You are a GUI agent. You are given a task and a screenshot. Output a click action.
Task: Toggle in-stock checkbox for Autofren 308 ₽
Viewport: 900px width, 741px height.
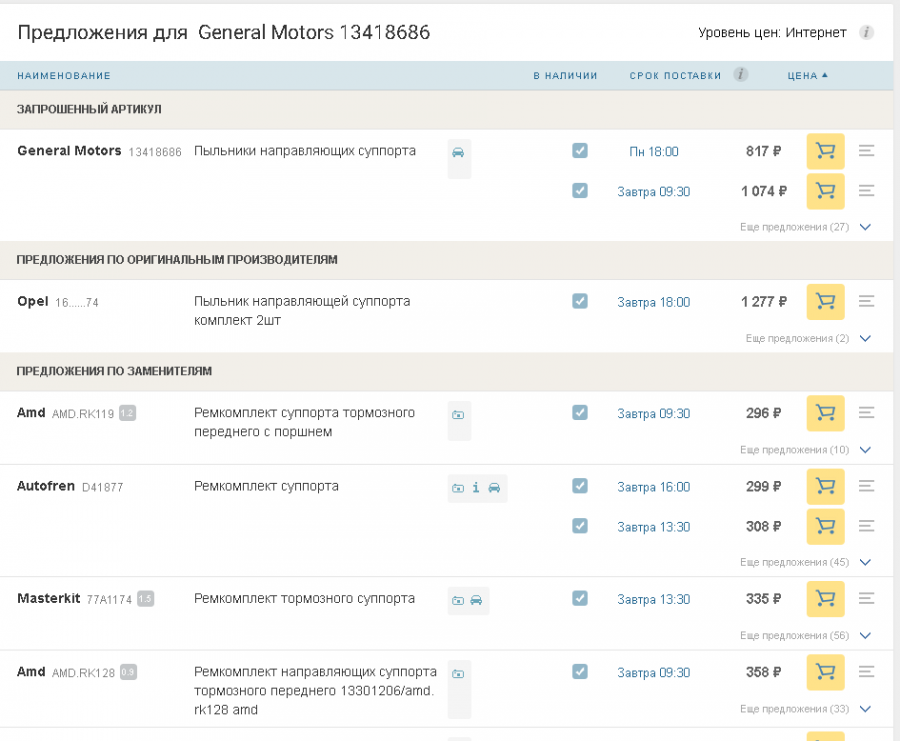coord(580,526)
